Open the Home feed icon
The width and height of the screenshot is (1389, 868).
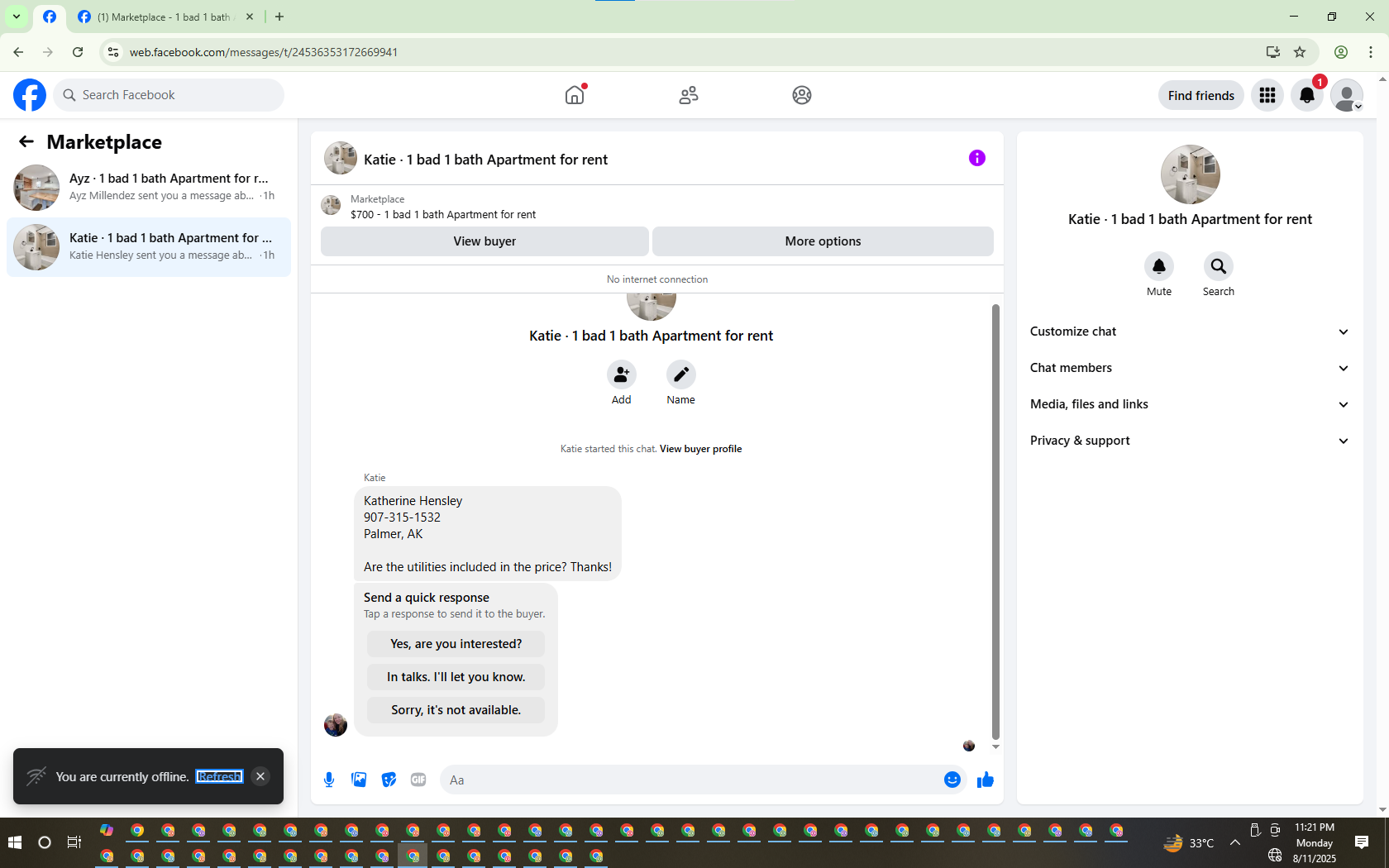point(575,95)
